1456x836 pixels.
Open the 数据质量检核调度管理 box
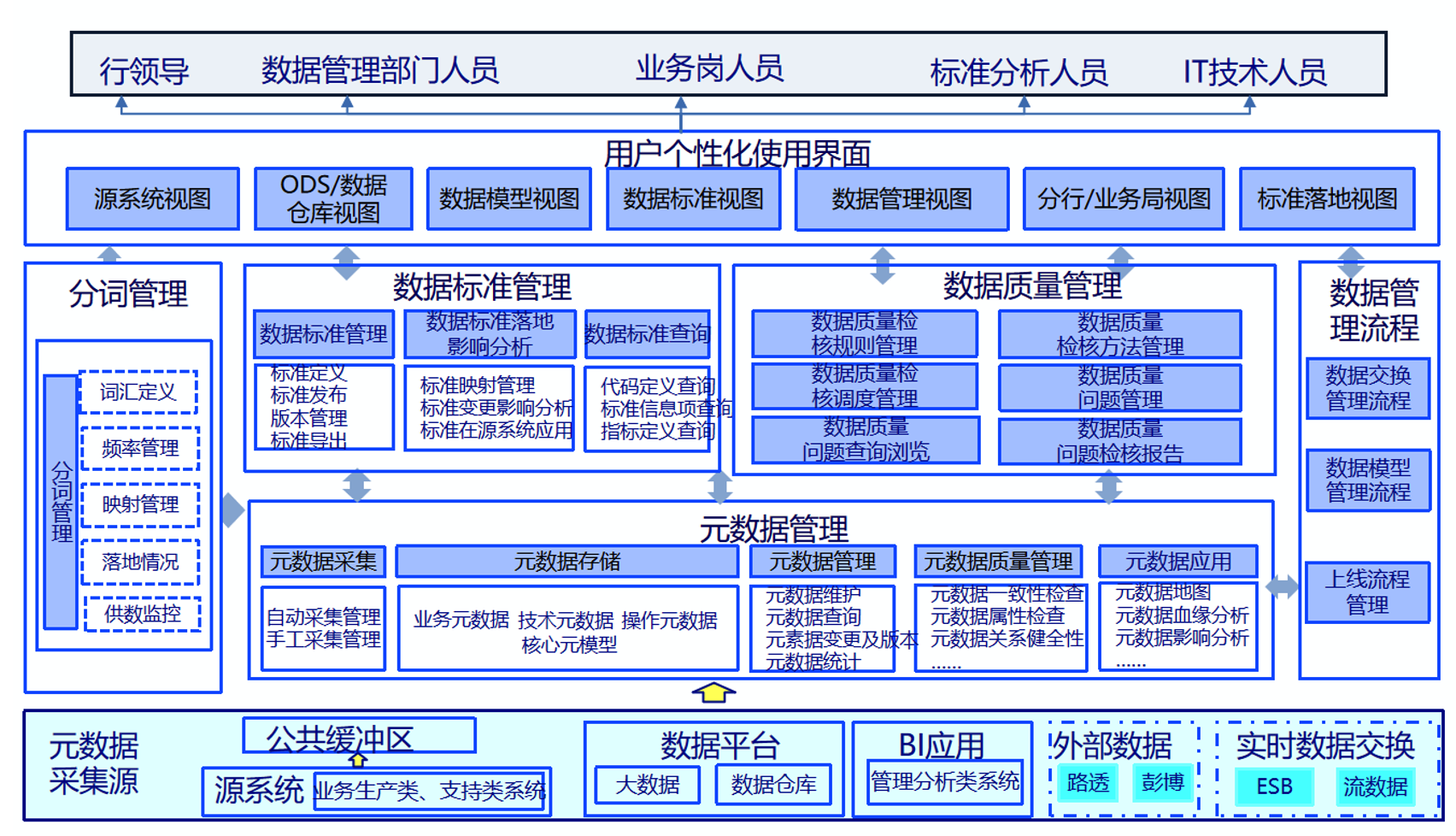[x=865, y=386]
